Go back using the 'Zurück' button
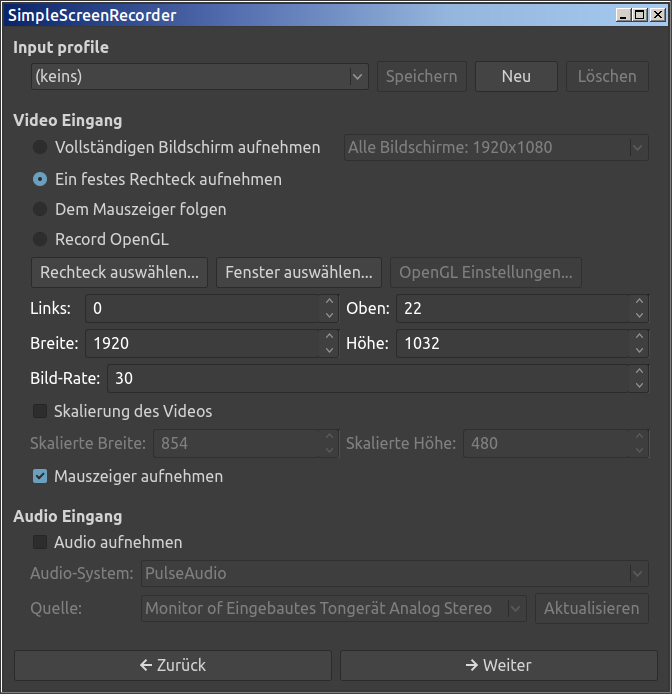Image resolution: width=672 pixels, height=694 pixels. pos(173,665)
